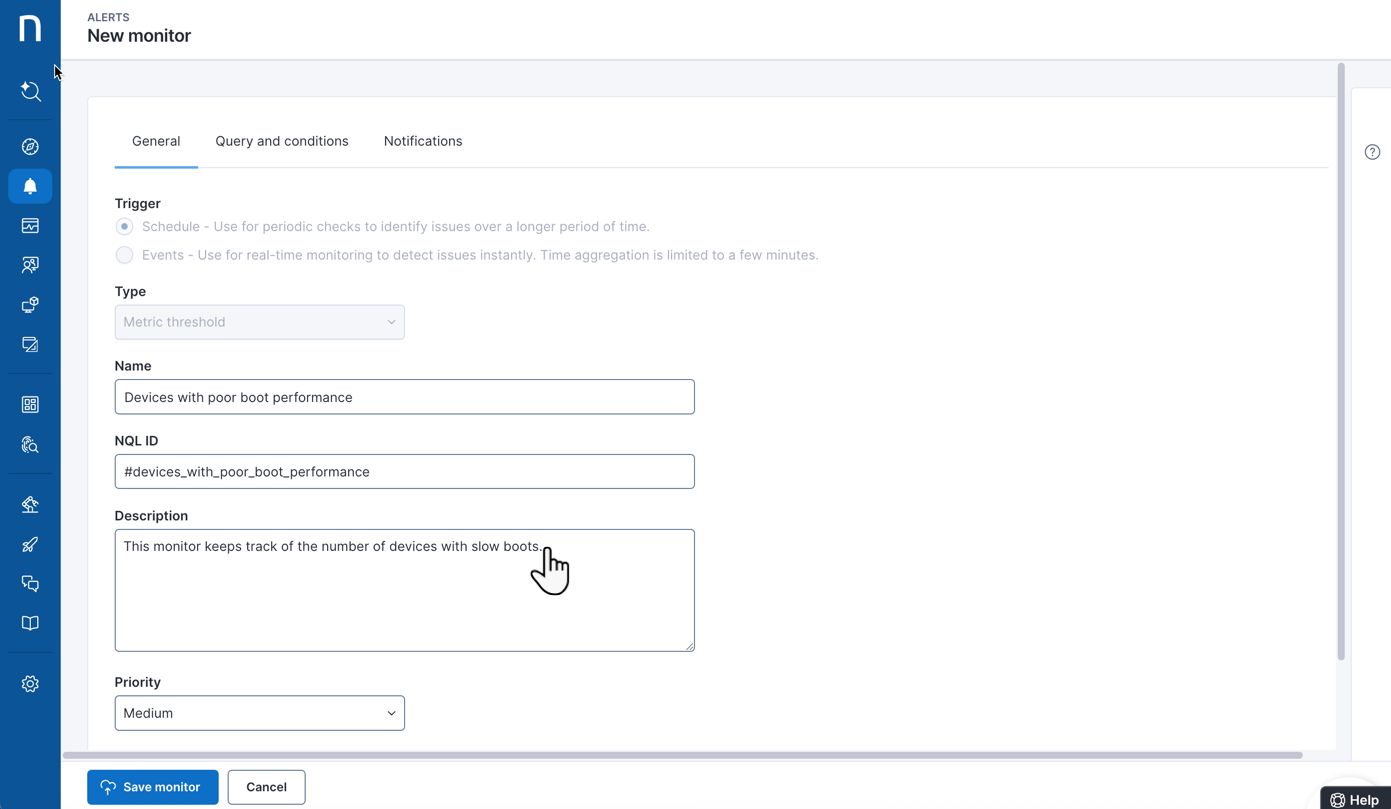This screenshot has height=809, width=1391.
Task: Switch to the Notifications tab
Action: click(x=423, y=141)
